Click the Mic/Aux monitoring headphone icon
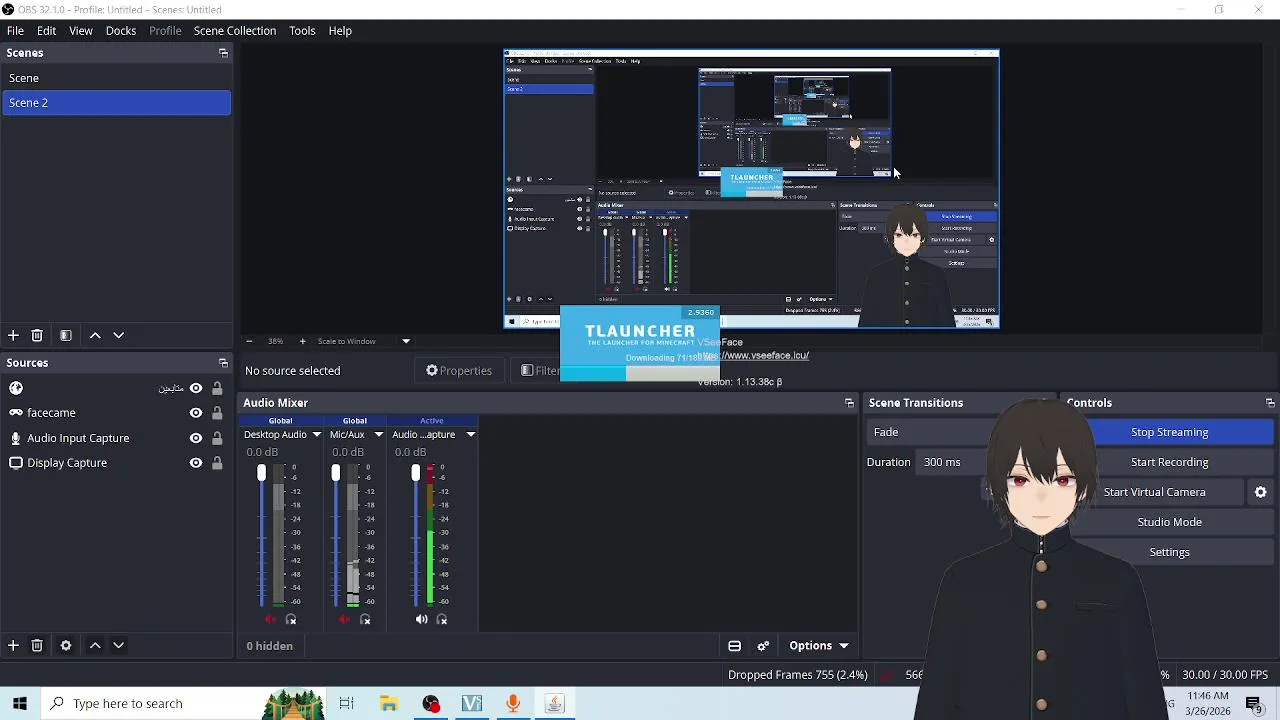Viewport: 1280px width, 720px height. [365, 620]
